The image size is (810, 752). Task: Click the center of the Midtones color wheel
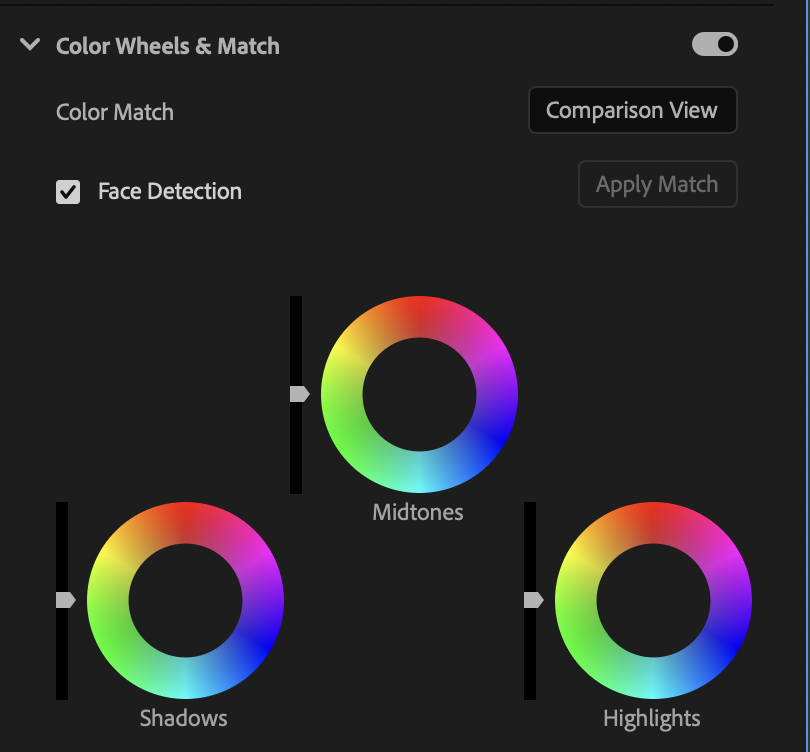tap(419, 394)
